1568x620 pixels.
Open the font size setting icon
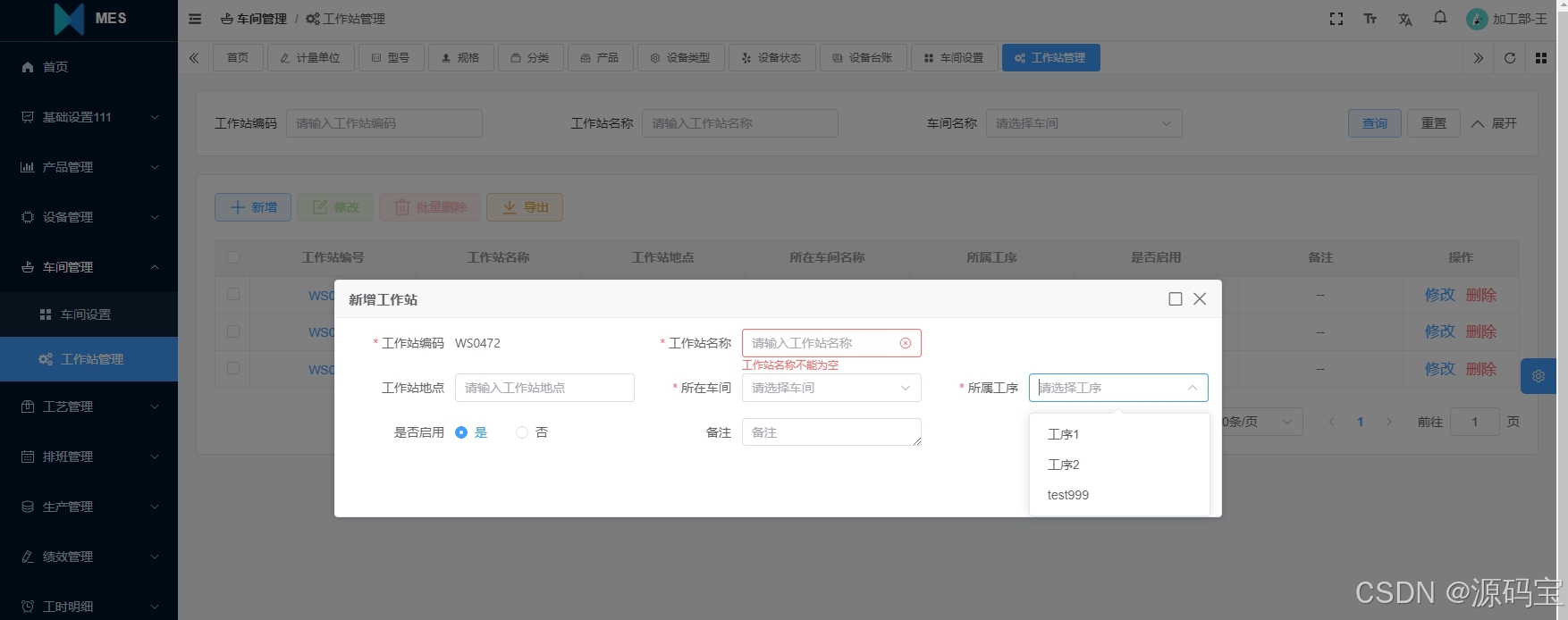[x=1370, y=19]
